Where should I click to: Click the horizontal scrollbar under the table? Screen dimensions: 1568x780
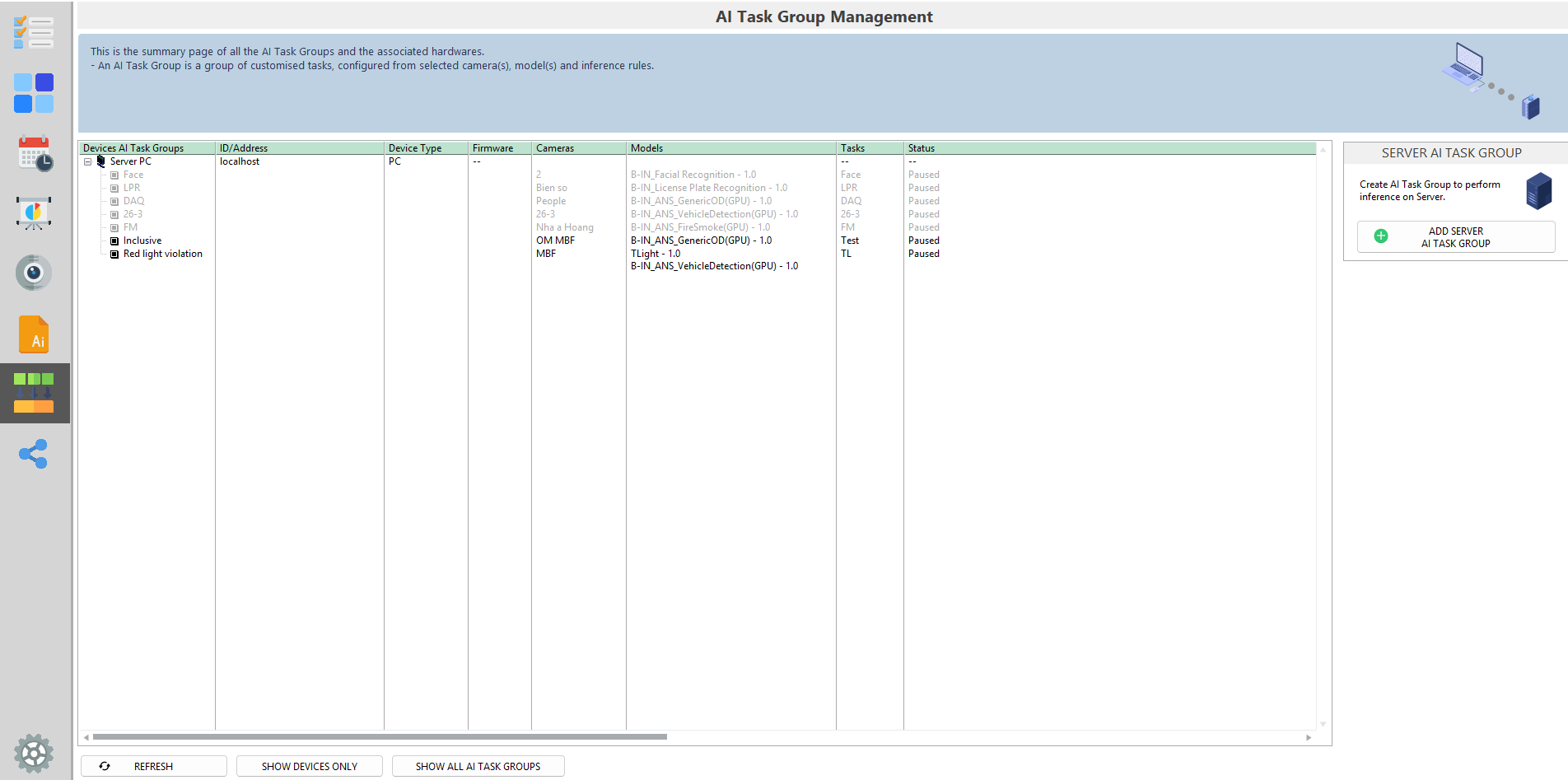pyautogui.click(x=379, y=737)
